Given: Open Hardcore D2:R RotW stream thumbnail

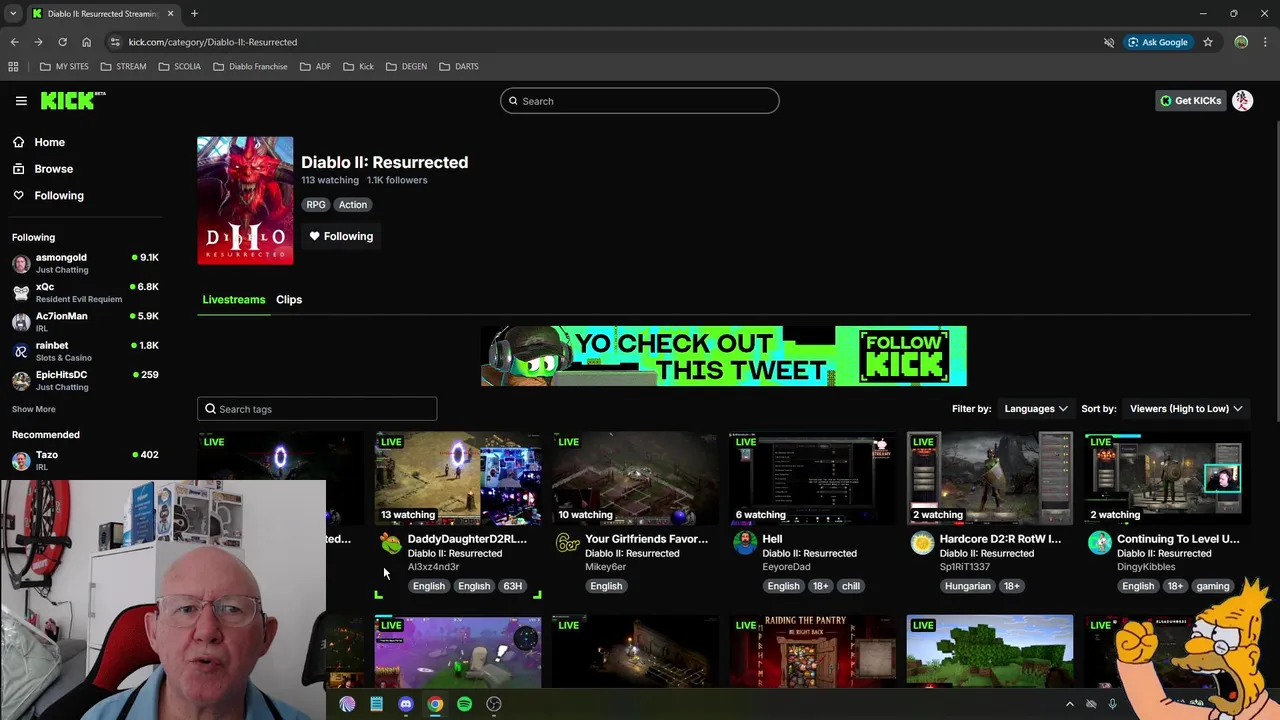Looking at the screenshot, I should click(990, 478).
